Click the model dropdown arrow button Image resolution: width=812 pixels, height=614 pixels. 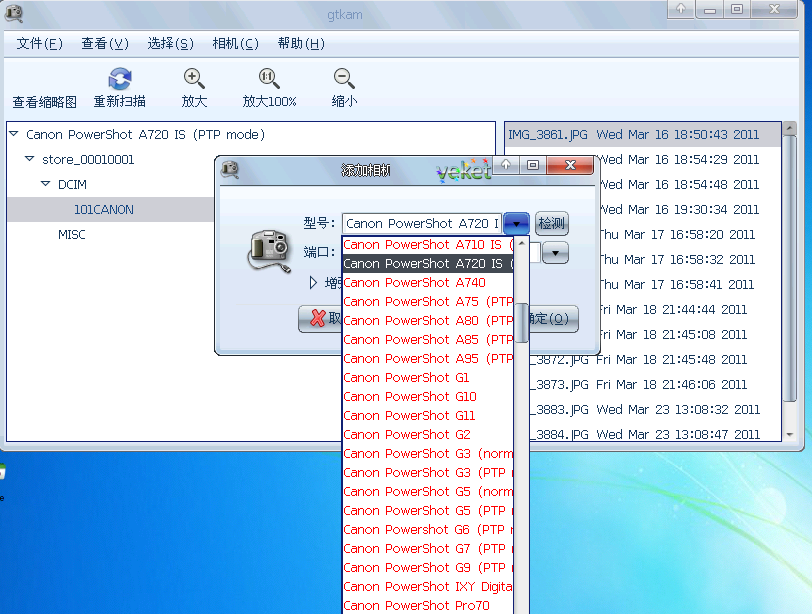[516, 224]
